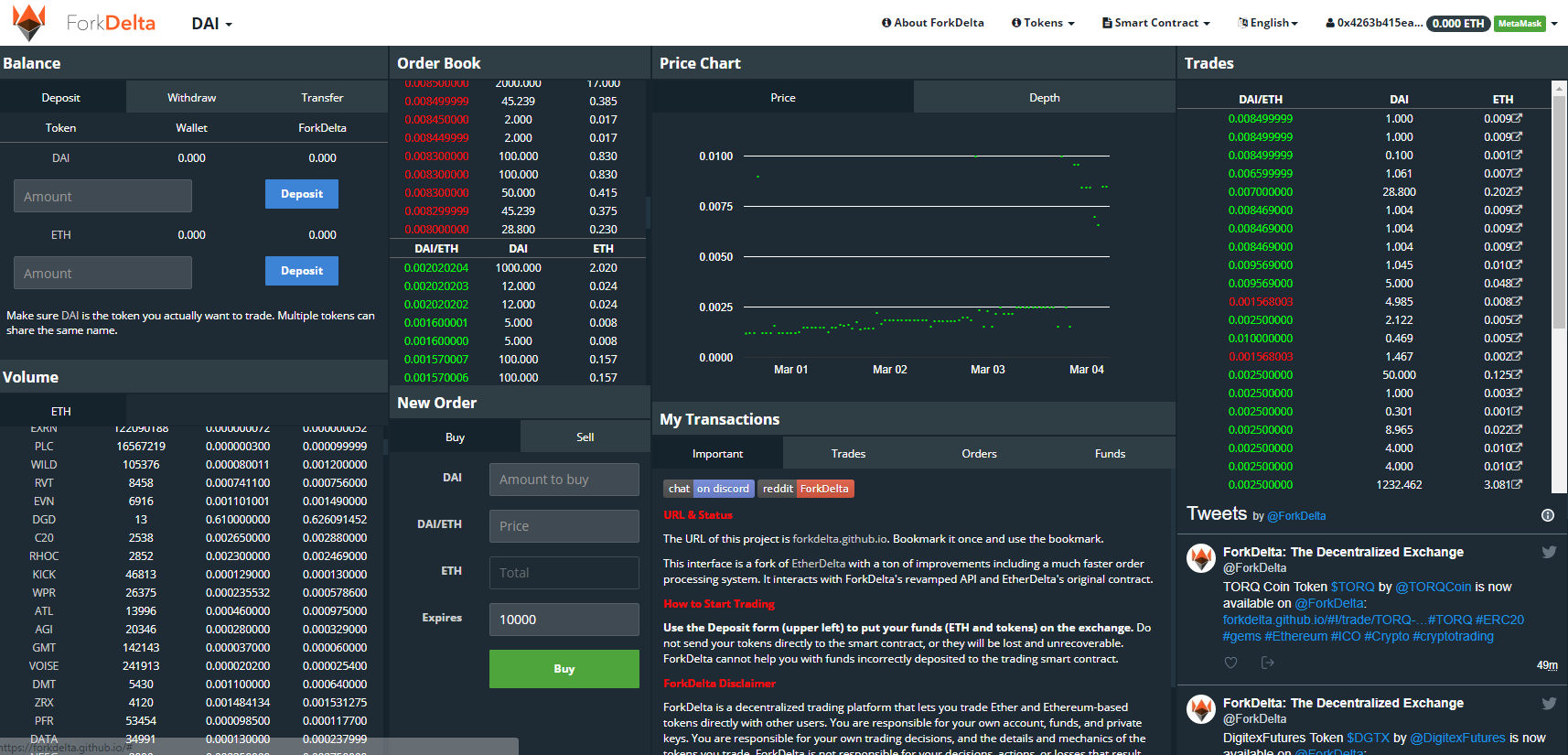
Task: Select the Deposit tab in Balance
Action: click(x=60, y=97)
